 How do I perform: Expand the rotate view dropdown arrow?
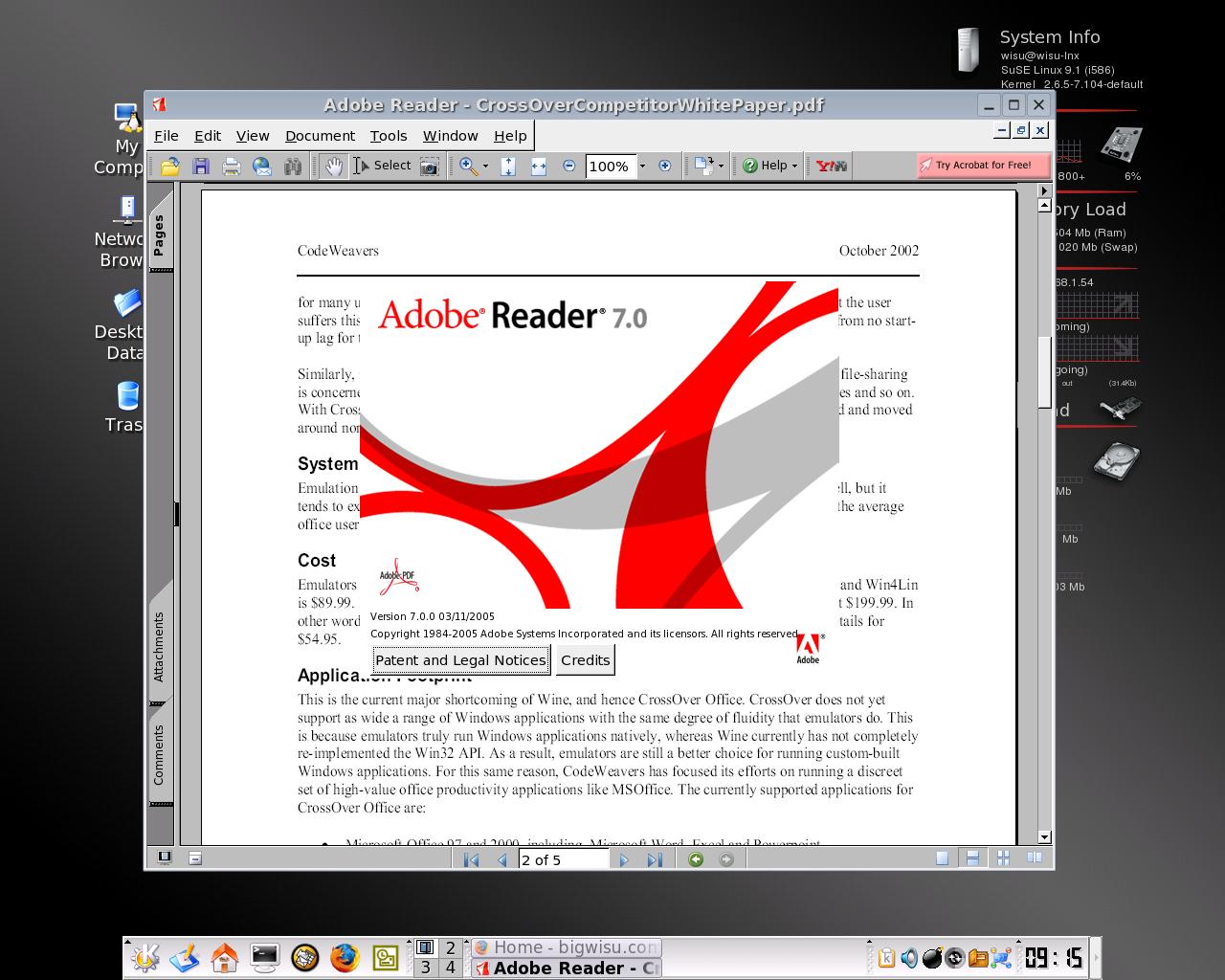coord(721,167)
